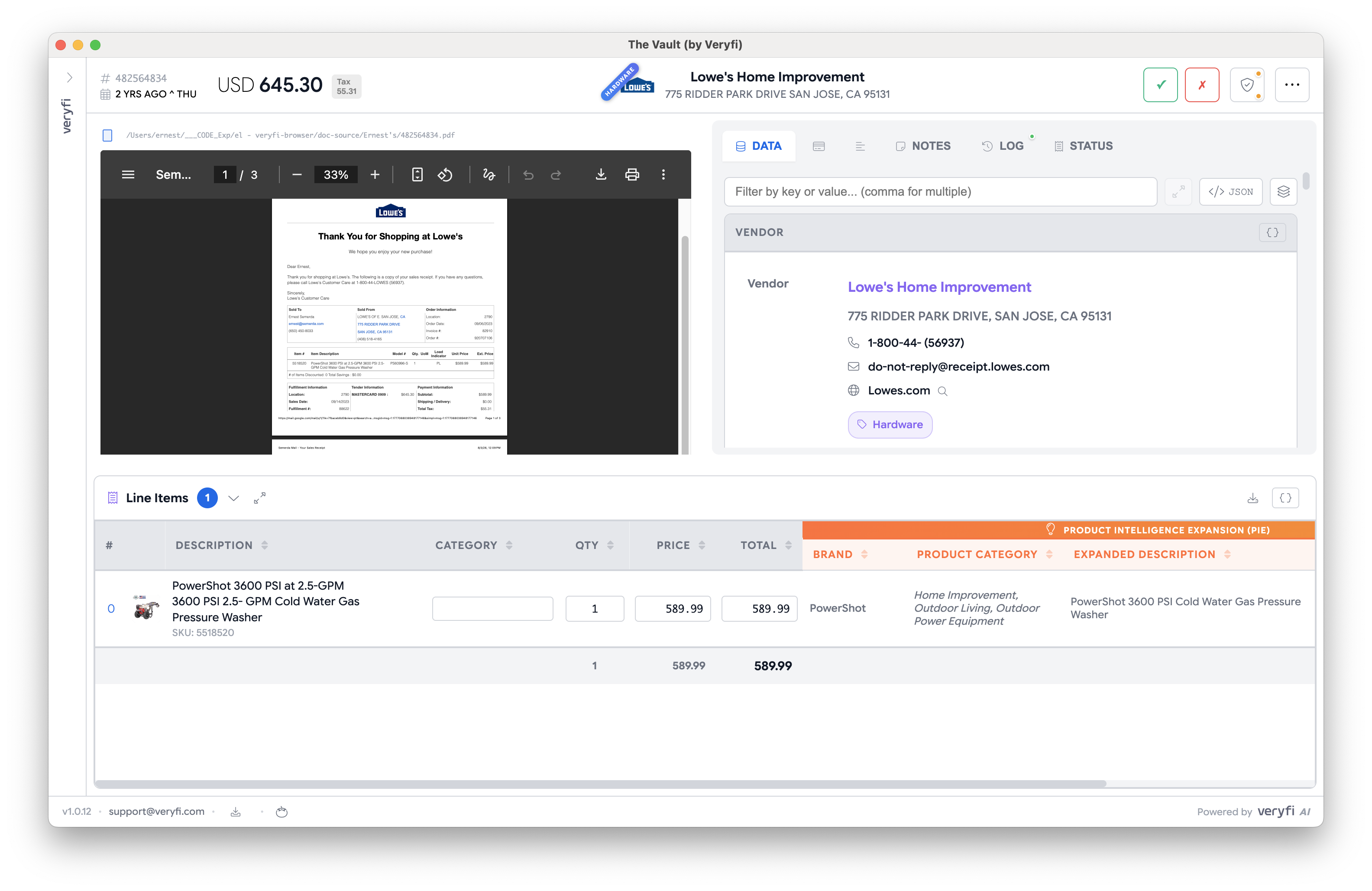This screenshot has height=891, width=1372.
Task: Open Lowe's Home Improvement vendor link
Action: tap(939, 287)
